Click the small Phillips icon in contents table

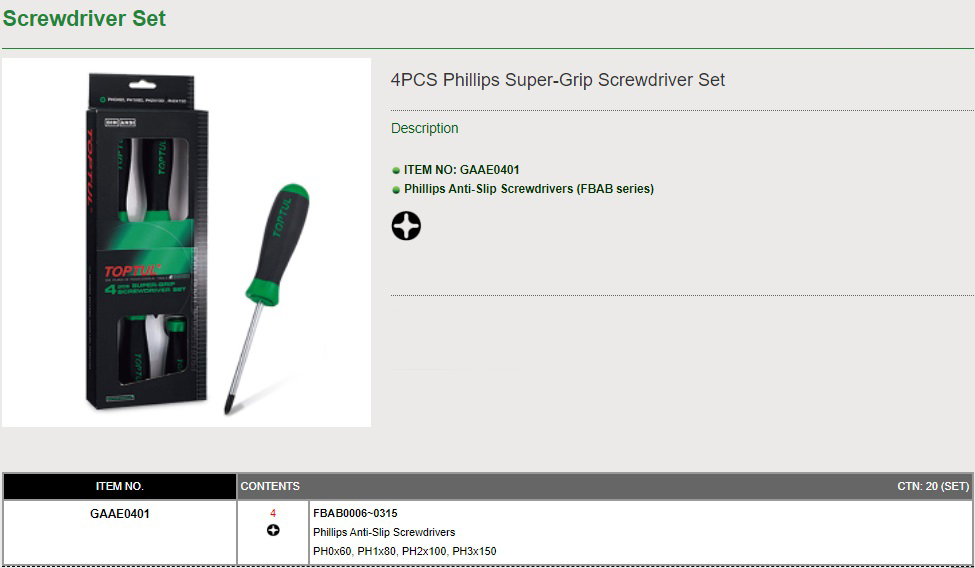tap(273, 530)
